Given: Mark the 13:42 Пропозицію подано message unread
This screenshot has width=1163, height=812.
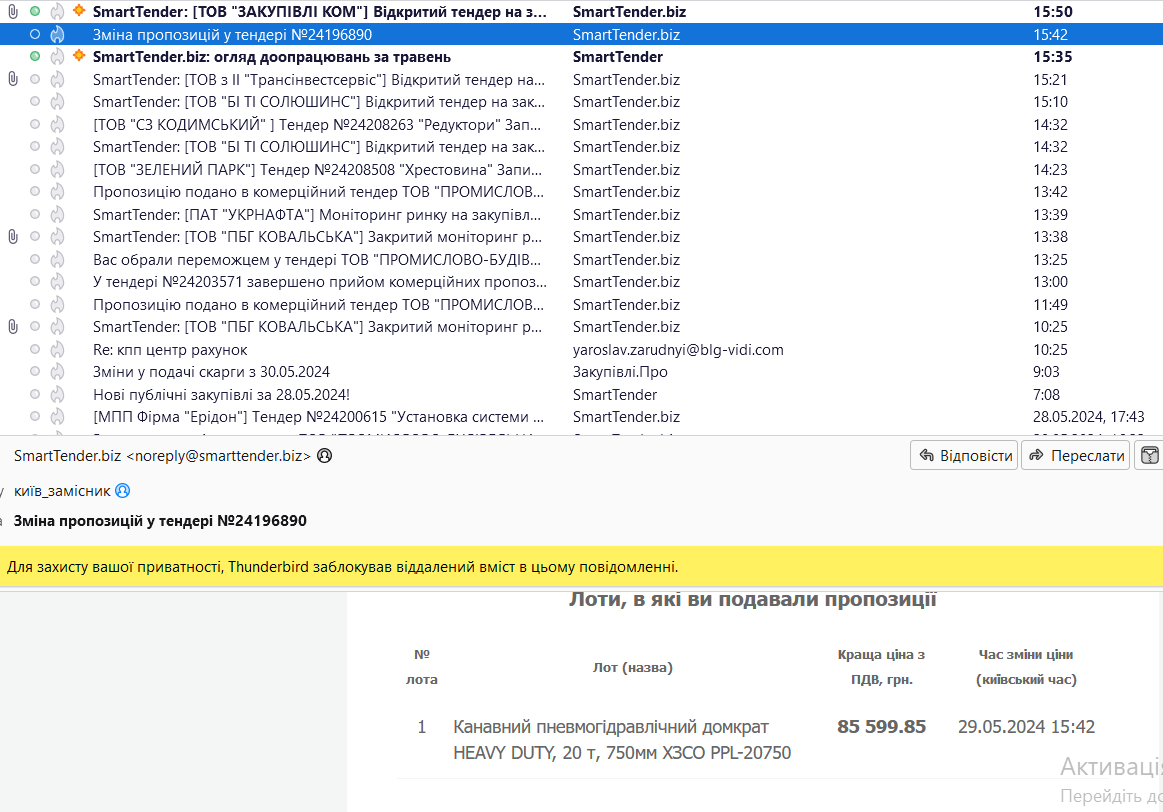Looking at the screenshot, I should 35,191.
